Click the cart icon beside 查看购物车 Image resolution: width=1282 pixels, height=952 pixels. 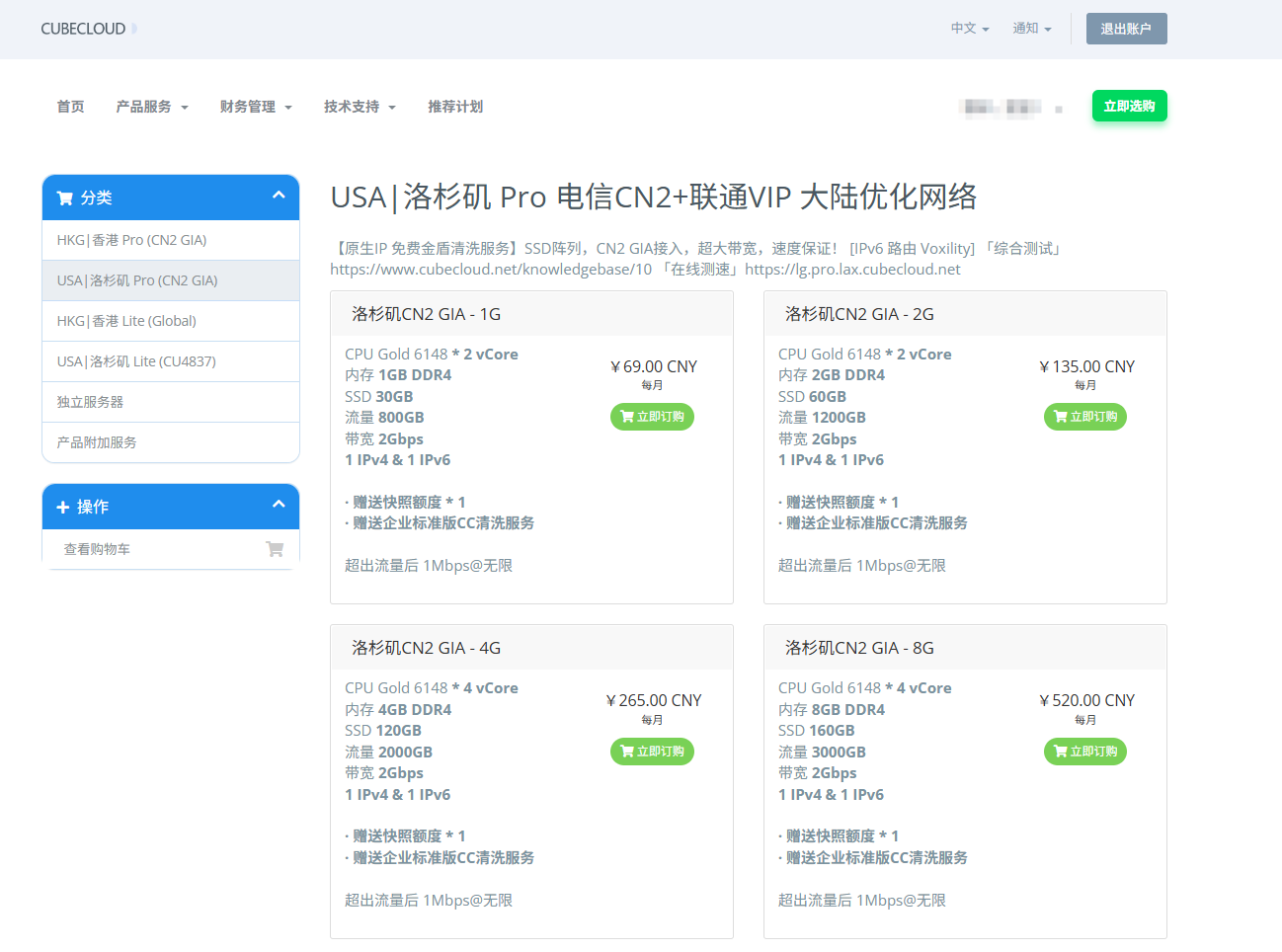click(x=275, y=549)
